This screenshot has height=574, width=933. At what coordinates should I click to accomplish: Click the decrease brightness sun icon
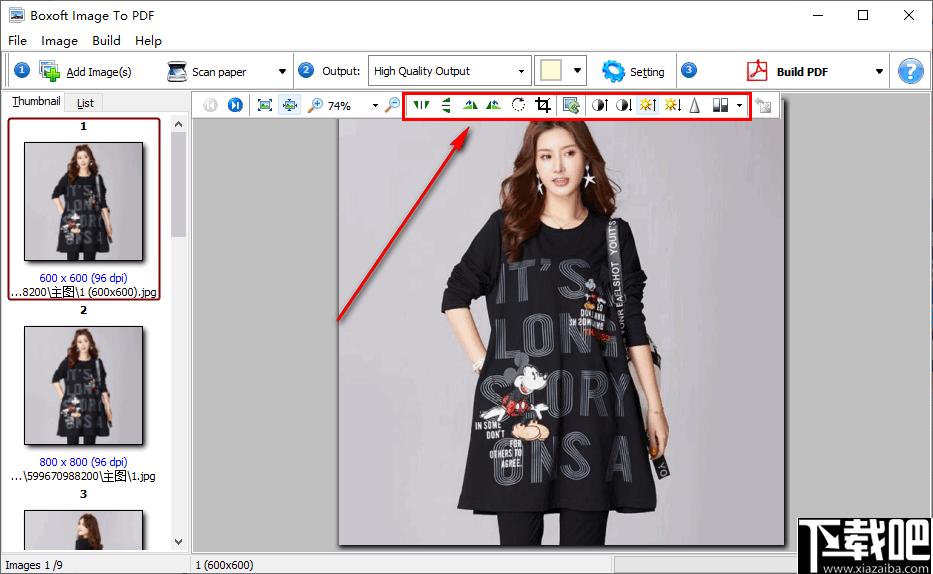(672, 105)
